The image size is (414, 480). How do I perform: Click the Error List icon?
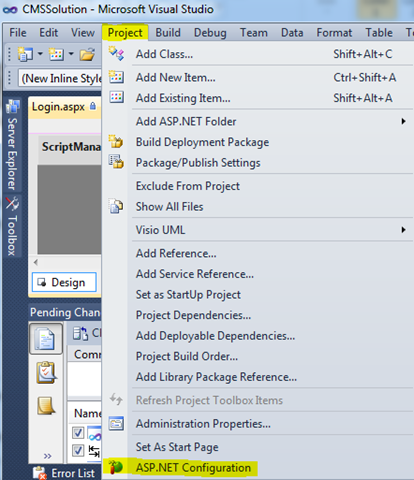click(40, 473)
